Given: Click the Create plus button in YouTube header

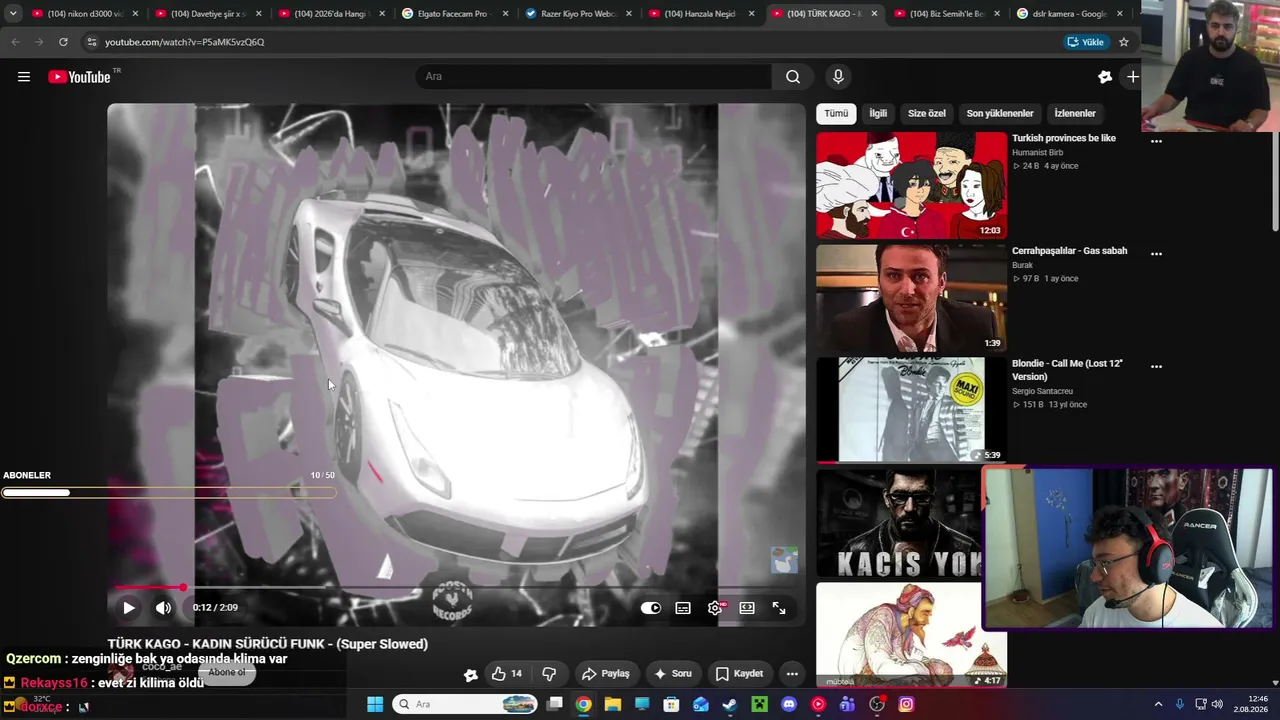Looking at the screenshot, I should [x=1132, y=77].
